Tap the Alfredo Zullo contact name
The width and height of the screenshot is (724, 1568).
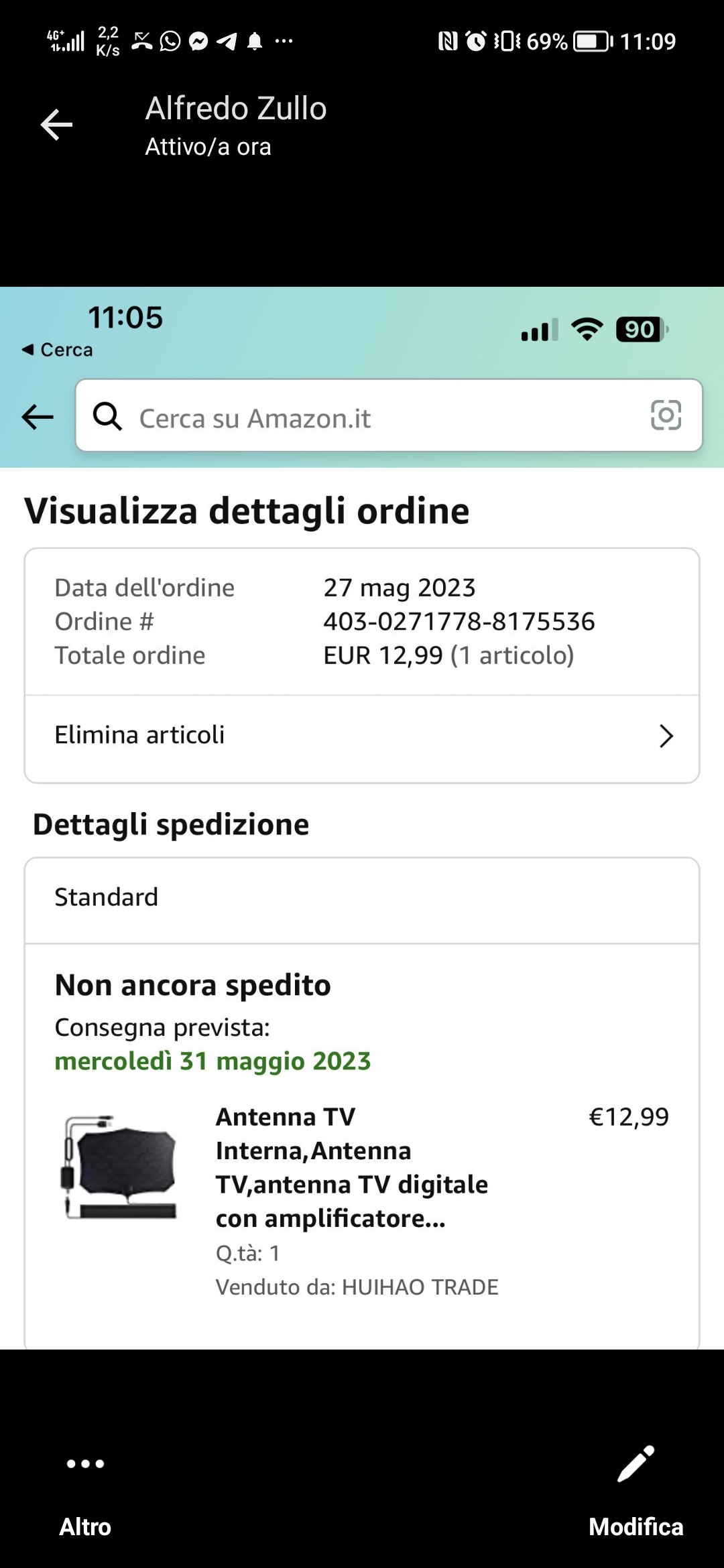coord(236,109)
